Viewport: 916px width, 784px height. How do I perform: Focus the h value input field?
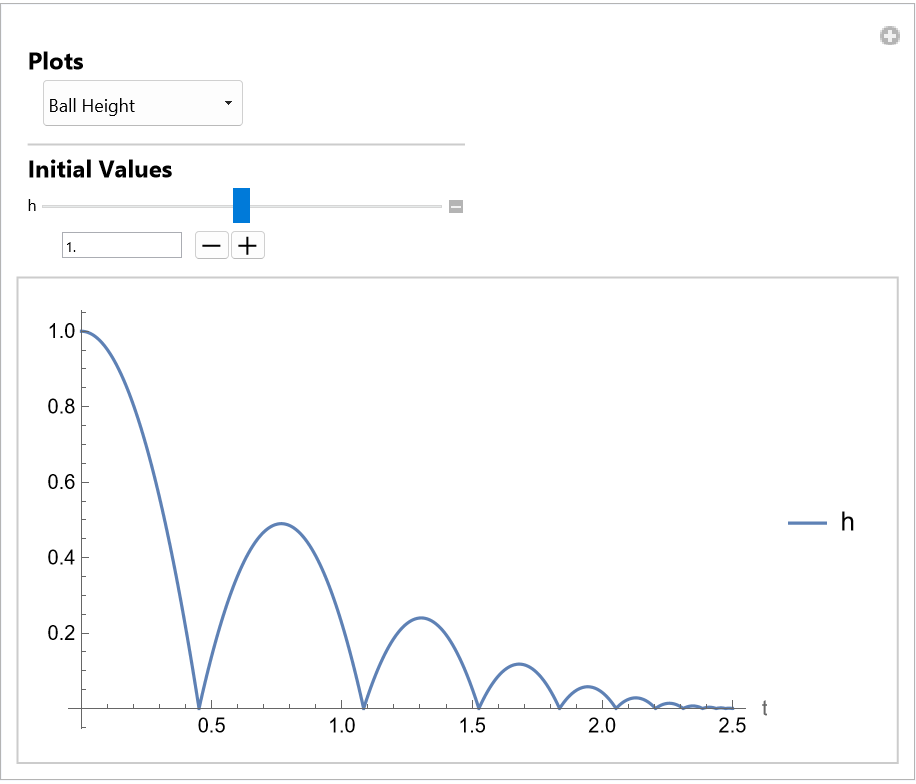coord(122,245)
